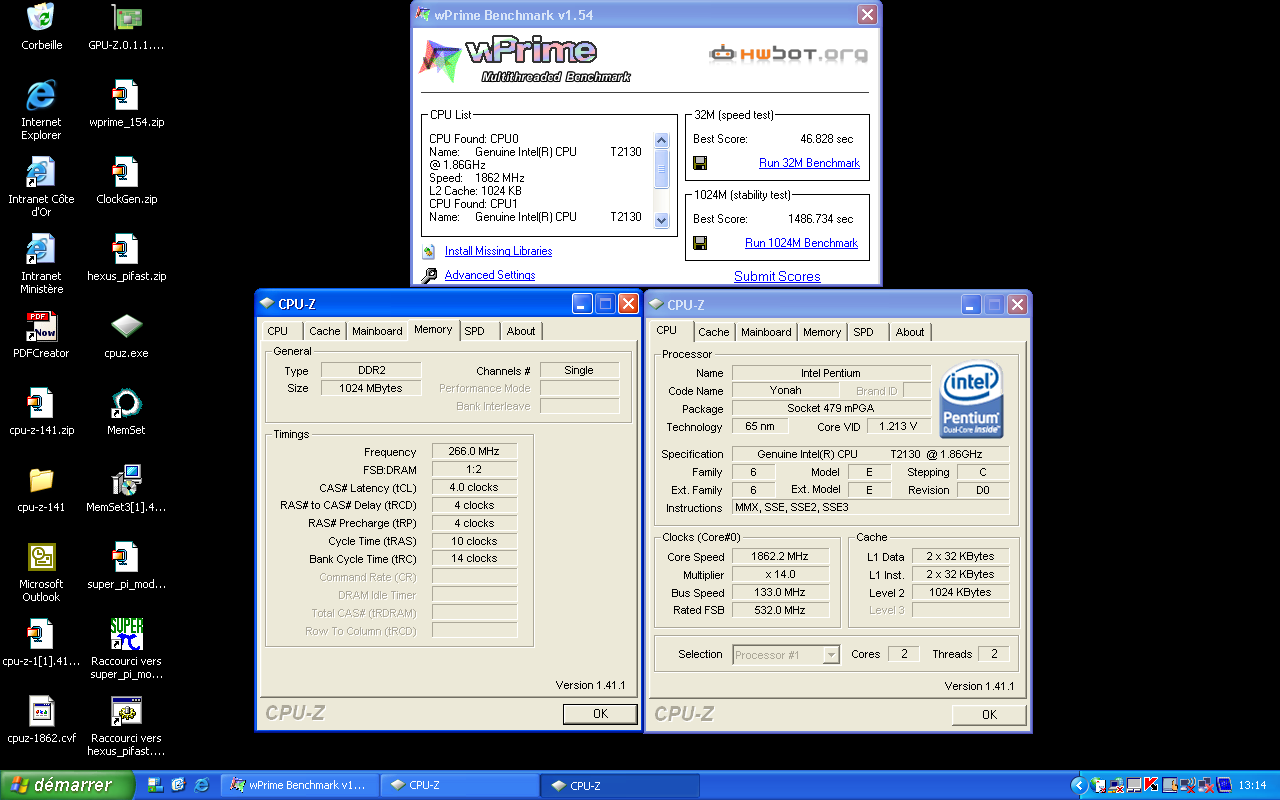Viewport: 1280px width, 800px height.
Task: Click the 46.828 sec best score value
Action: [x=826, y=139]
